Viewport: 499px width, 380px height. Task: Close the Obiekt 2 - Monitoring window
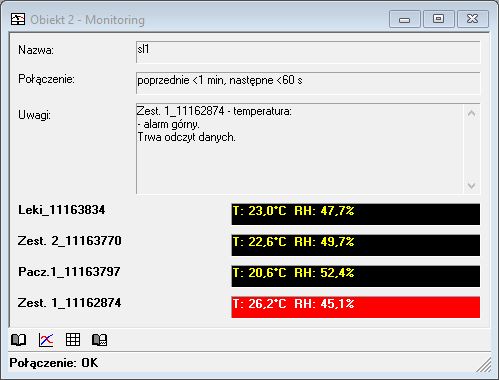[x=473, y=19]
